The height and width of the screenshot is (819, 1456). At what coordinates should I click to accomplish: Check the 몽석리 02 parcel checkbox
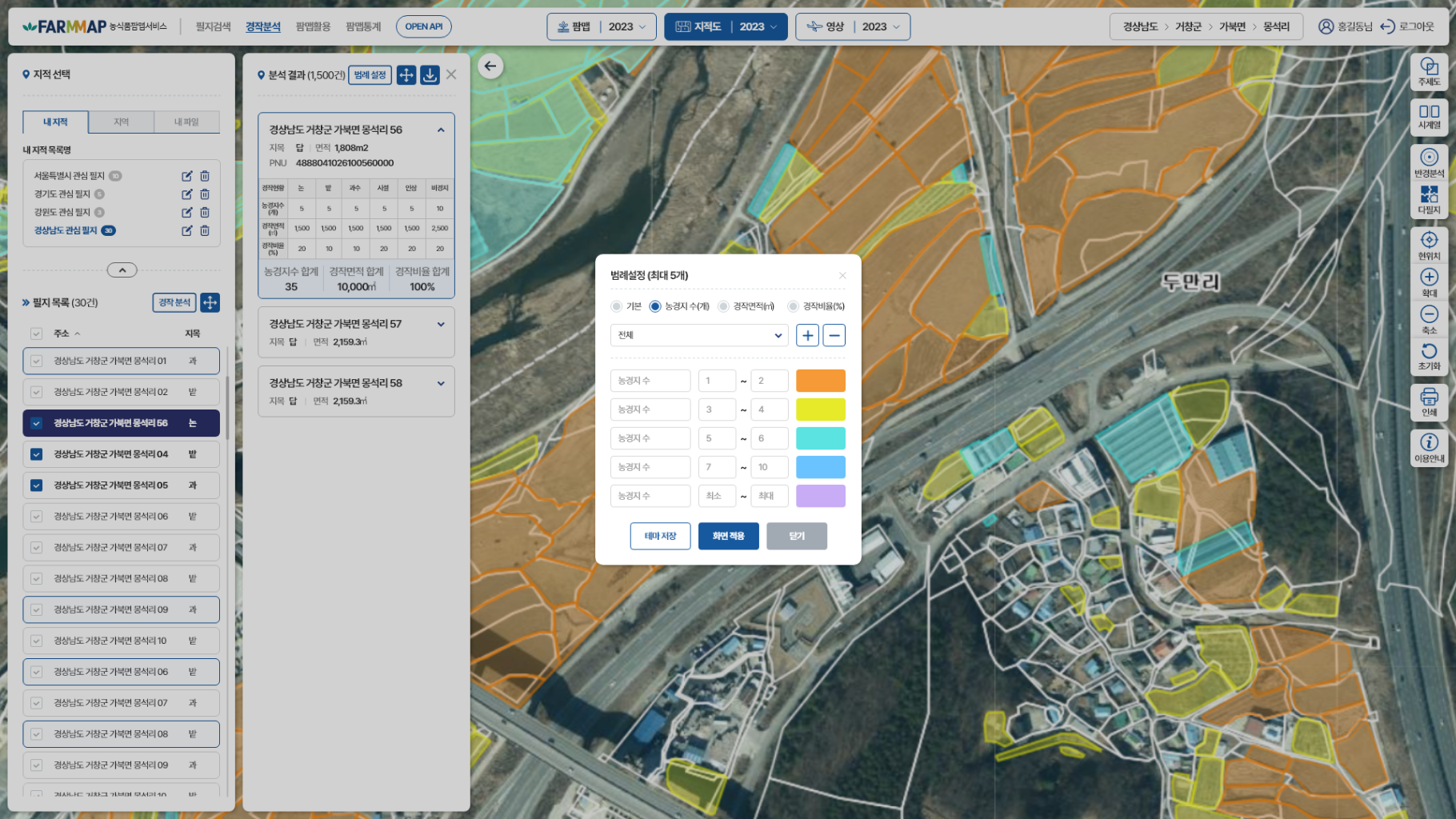[36, 392]
